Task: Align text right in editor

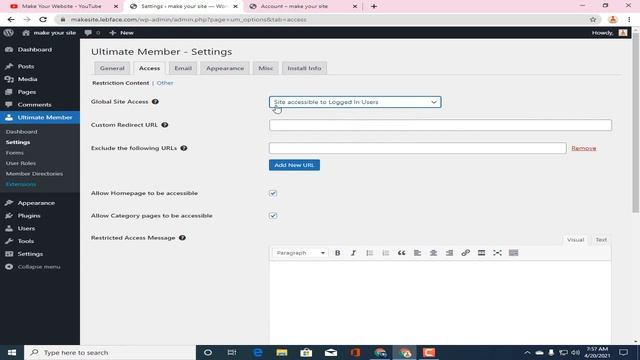Action: point(449,253)
